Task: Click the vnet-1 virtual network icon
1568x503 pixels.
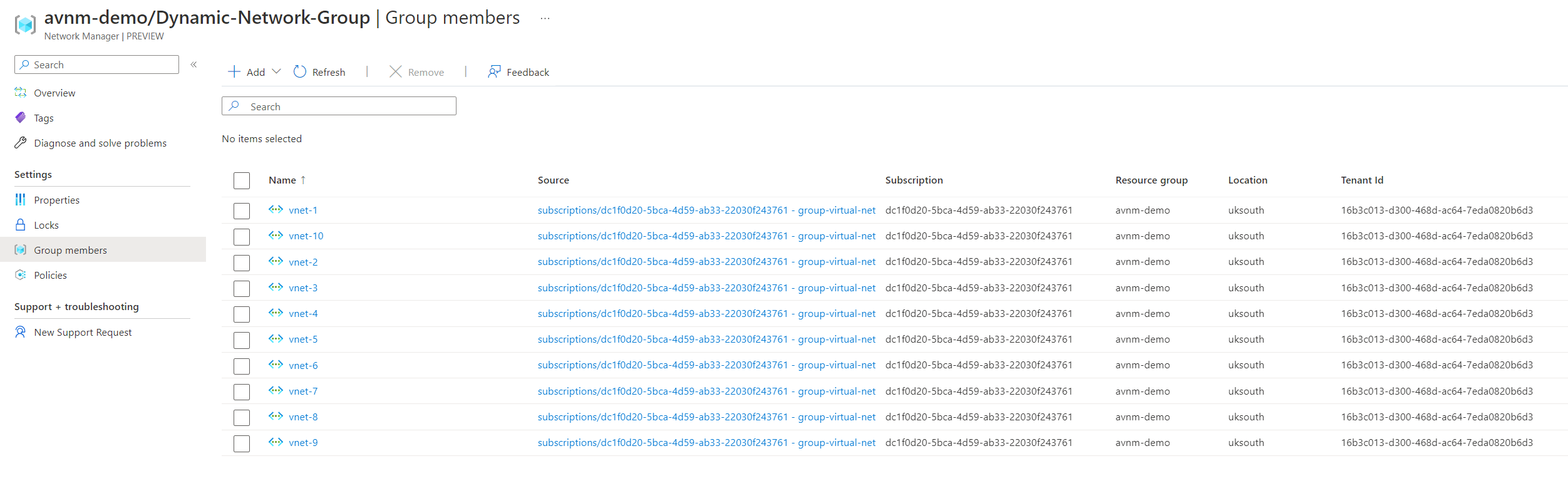Action: [x=276, y=209]
